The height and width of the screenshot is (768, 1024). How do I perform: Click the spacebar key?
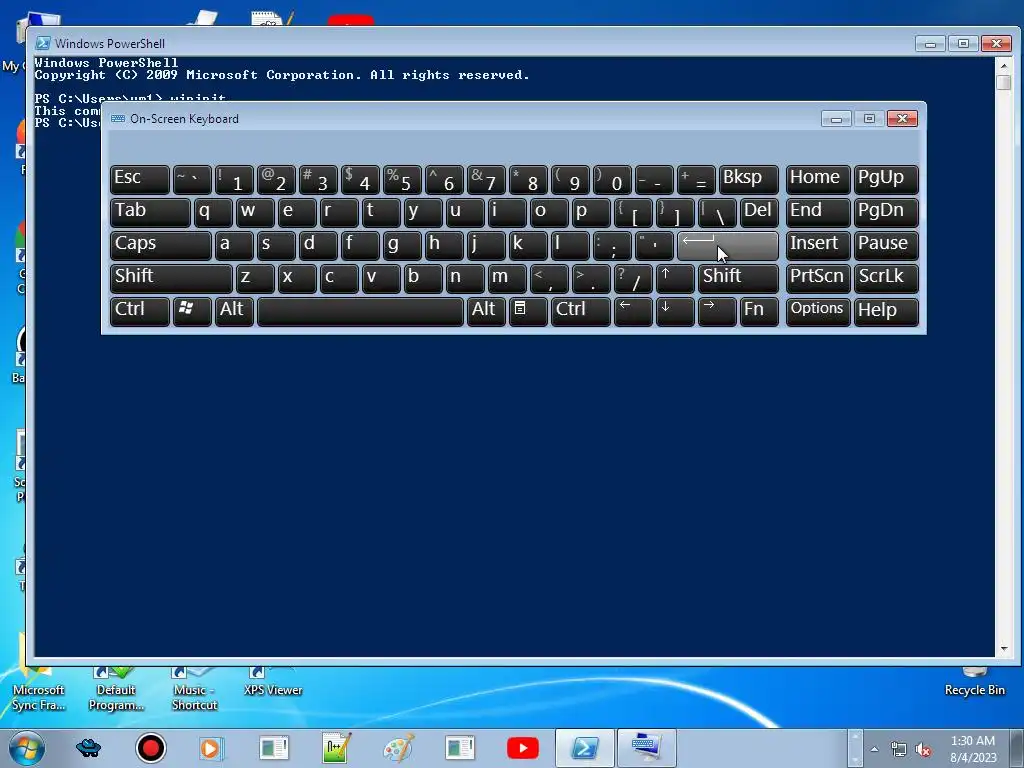click(360, 311)
